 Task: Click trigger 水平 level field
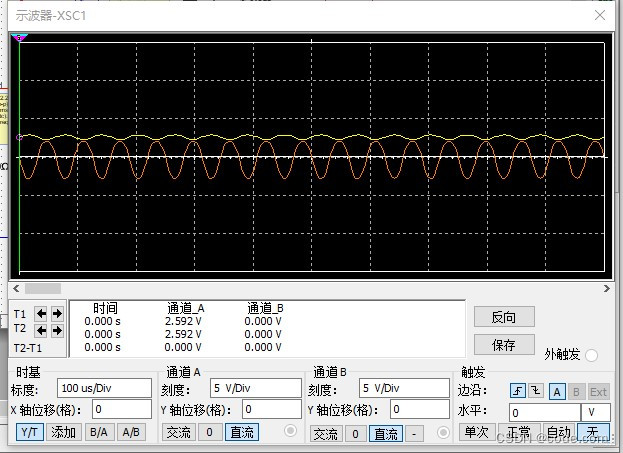[x=545, y=412]
